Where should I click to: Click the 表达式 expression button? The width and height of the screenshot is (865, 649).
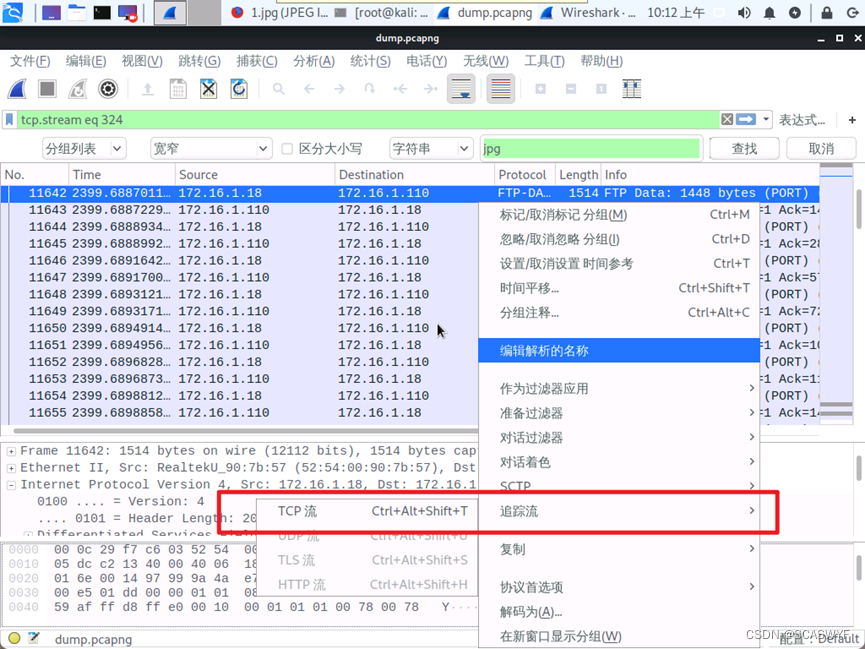point(802,120)
